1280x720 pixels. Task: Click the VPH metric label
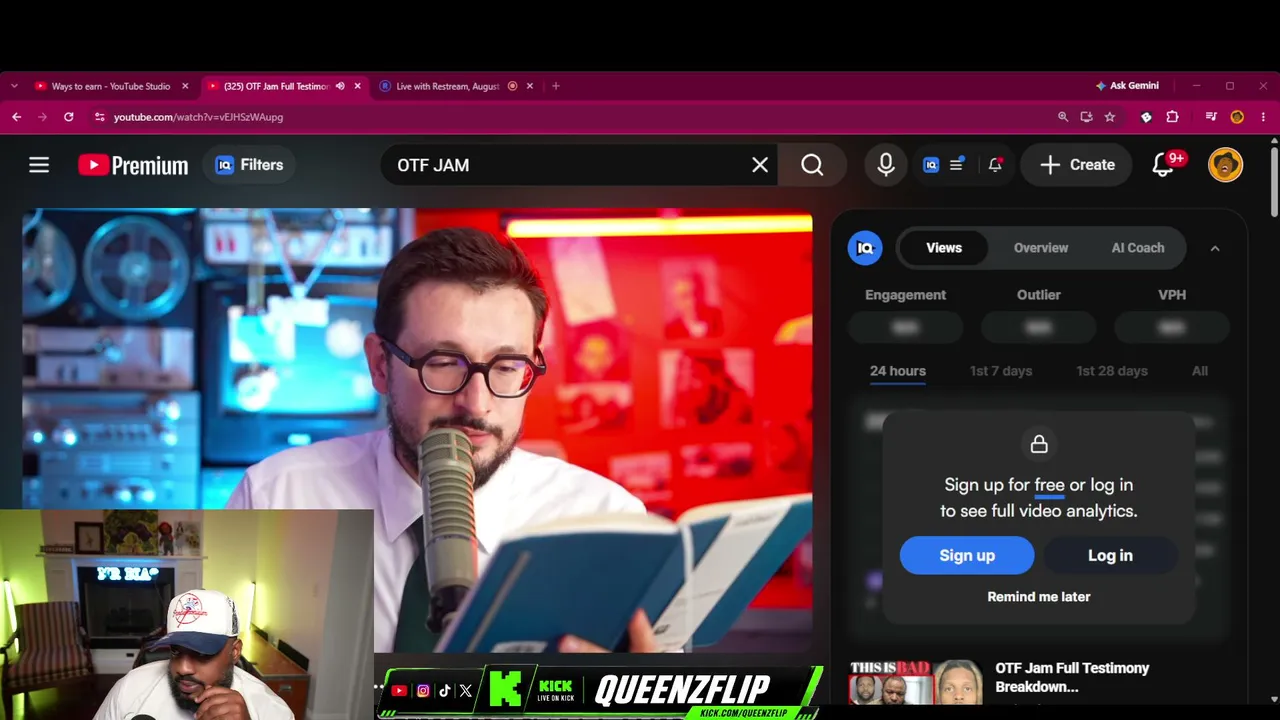click(x=1172, y=295)
